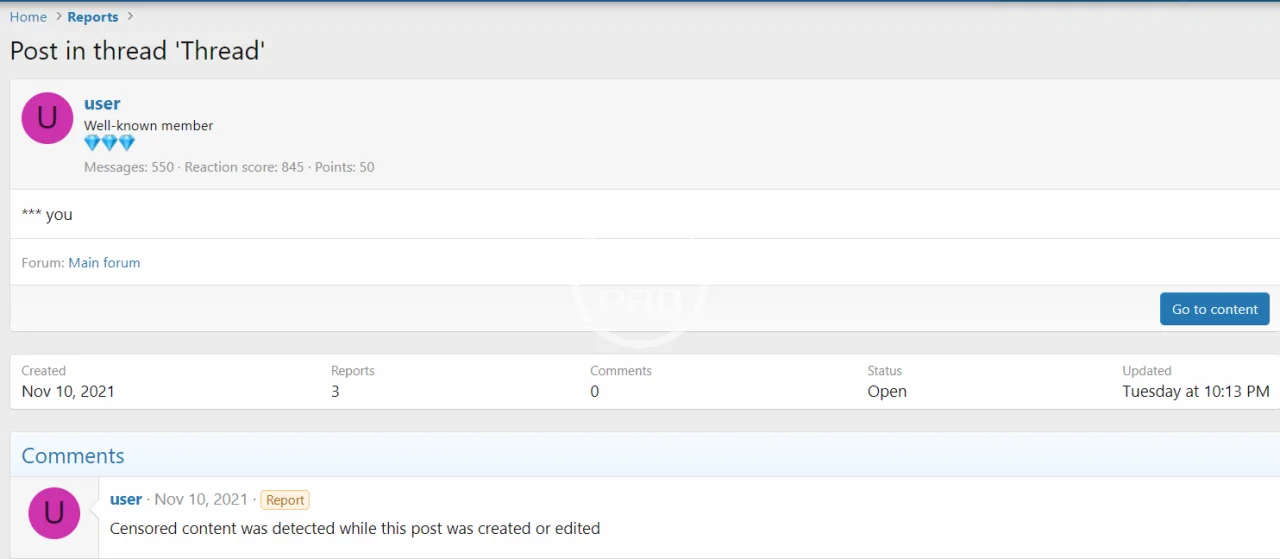Screen dimensions: 1280x559
Task: Open the Main forum link
Action: [x=104, y=263]
